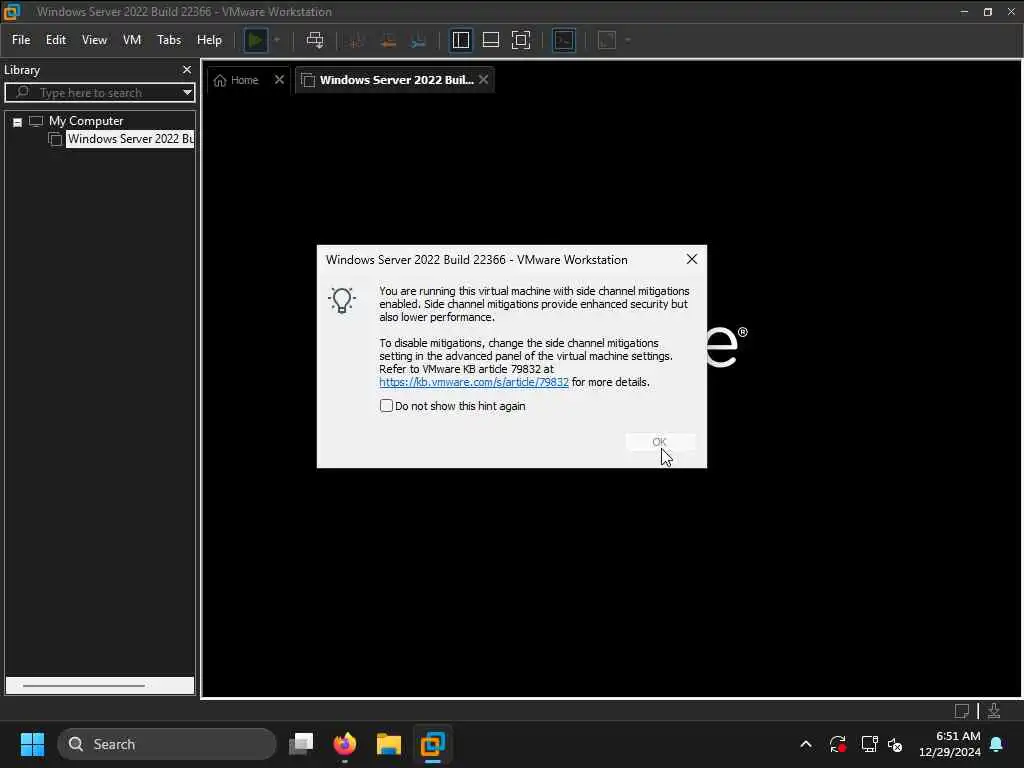The height and width of the screenshot is (768, 1024).
Task: Switch to Windows Server 2022 Build tab
Action: [396, 80]
